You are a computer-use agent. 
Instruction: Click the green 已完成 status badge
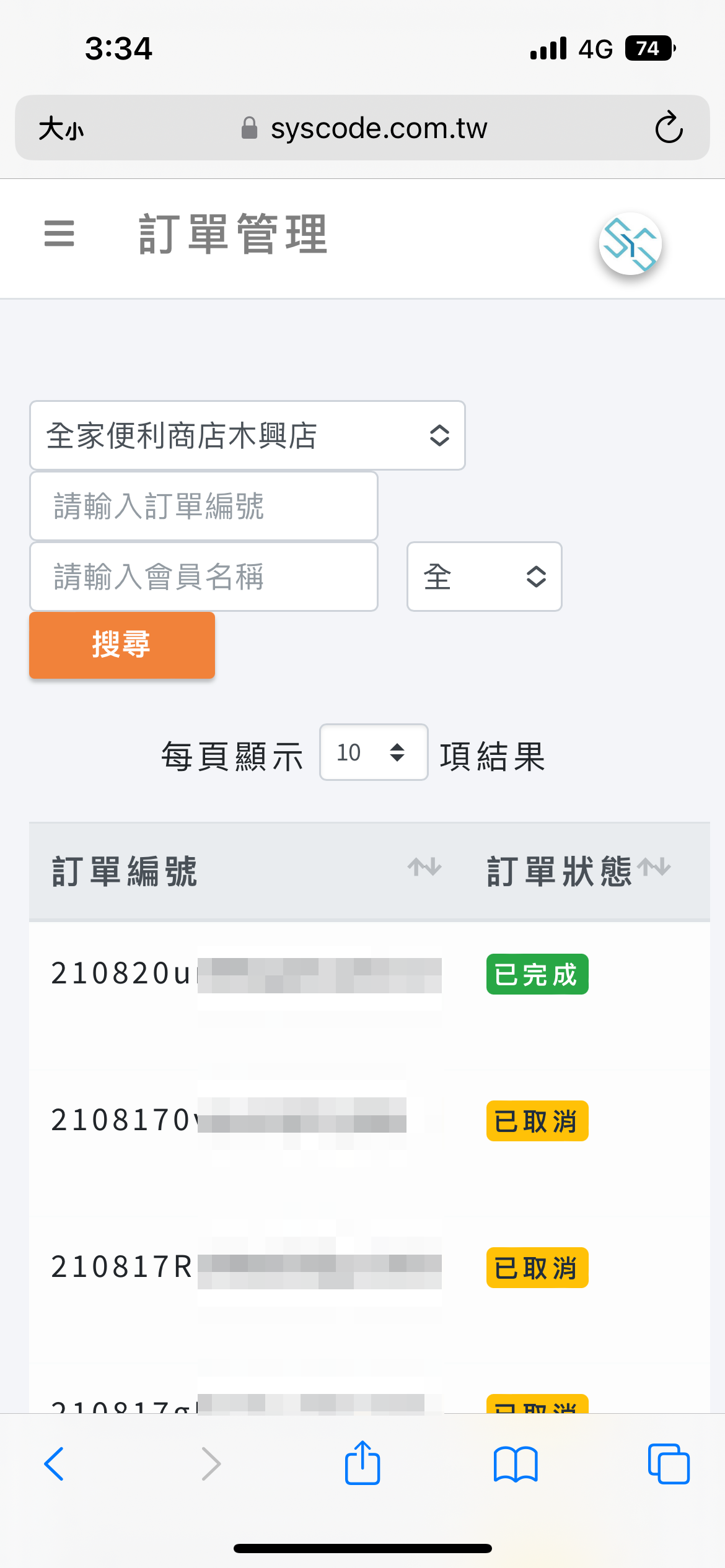(x=537, y=975)
